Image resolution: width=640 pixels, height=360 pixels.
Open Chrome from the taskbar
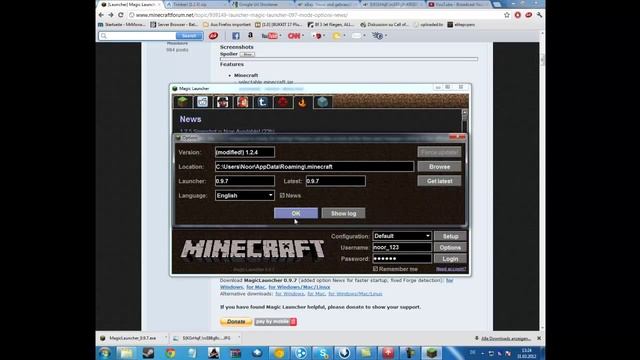coord(170,353)
